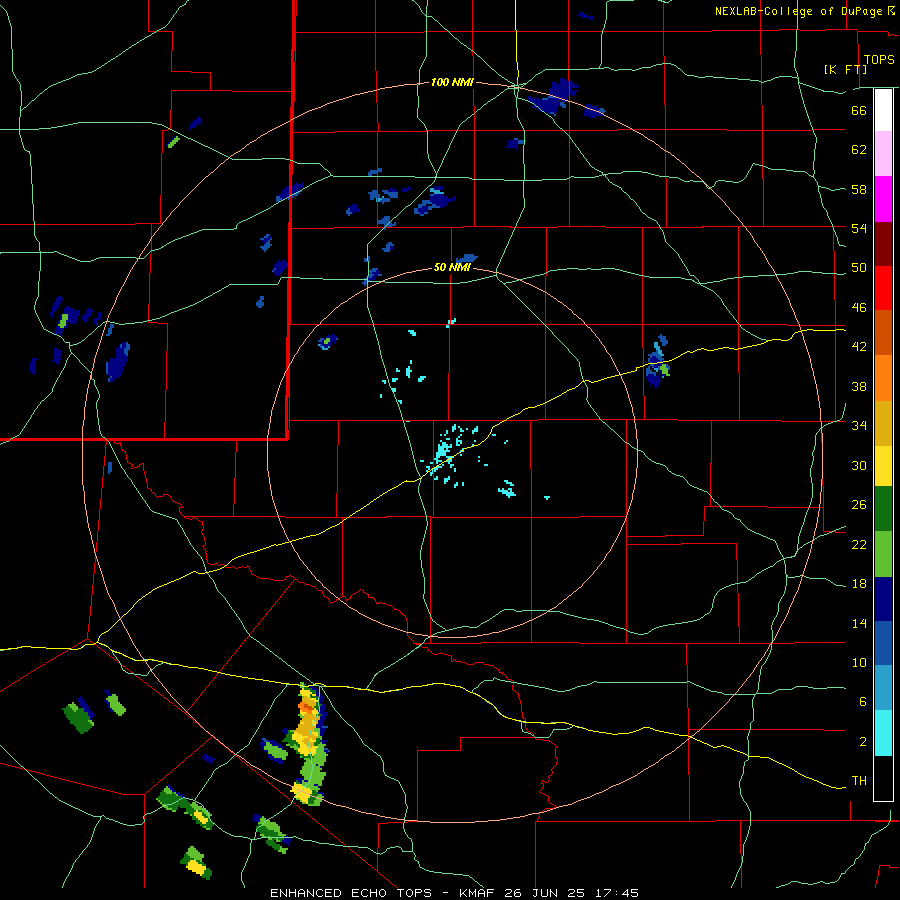900x900 pixels.
Task: Click legend value 22
Action: point(859,544)
